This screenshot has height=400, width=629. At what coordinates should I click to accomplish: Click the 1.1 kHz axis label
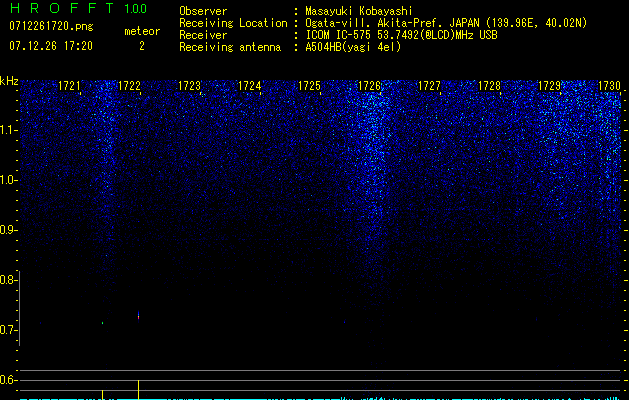coord(8,130)
